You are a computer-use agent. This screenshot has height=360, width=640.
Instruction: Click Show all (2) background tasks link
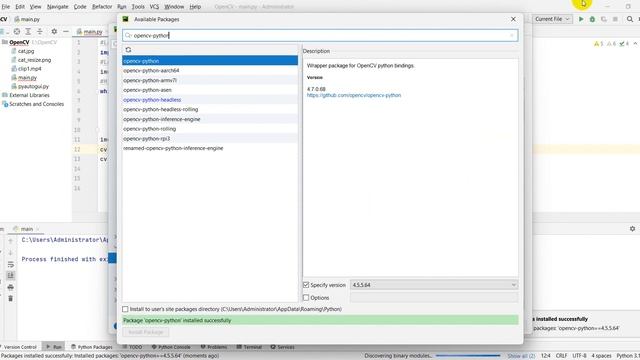point(521,356)
